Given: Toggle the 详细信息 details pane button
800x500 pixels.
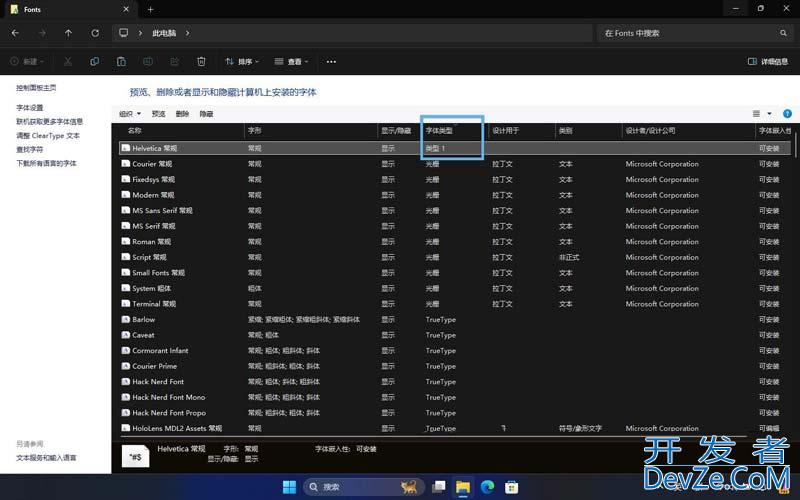Looking at the screenshot, I should 767,62.
